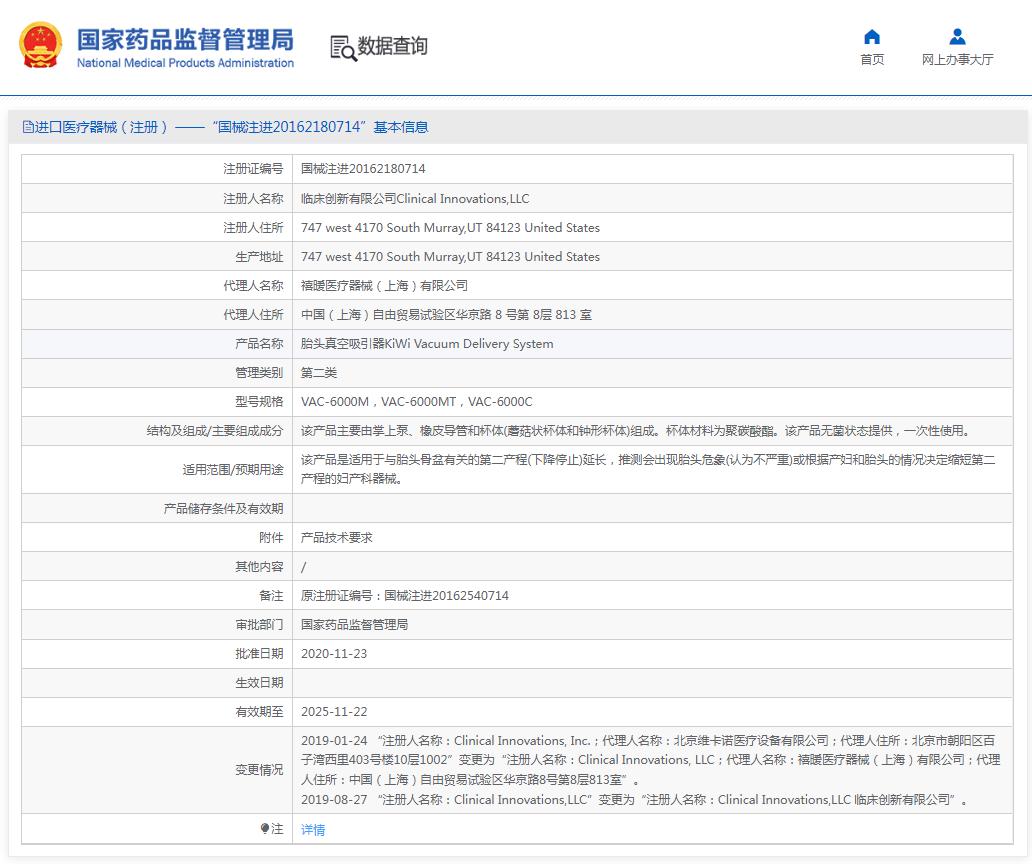Click the 代理人住所 row label
The width and height of the screenshot is (1032, 864).
coord(253,314)
